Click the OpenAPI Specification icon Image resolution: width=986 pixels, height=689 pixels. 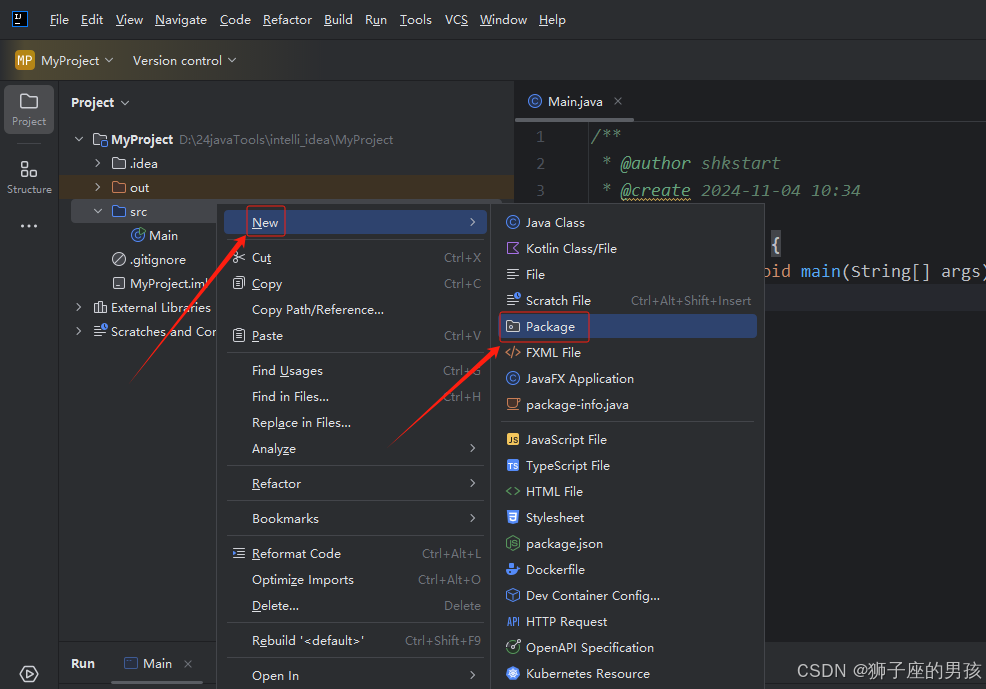click(513, 647)
